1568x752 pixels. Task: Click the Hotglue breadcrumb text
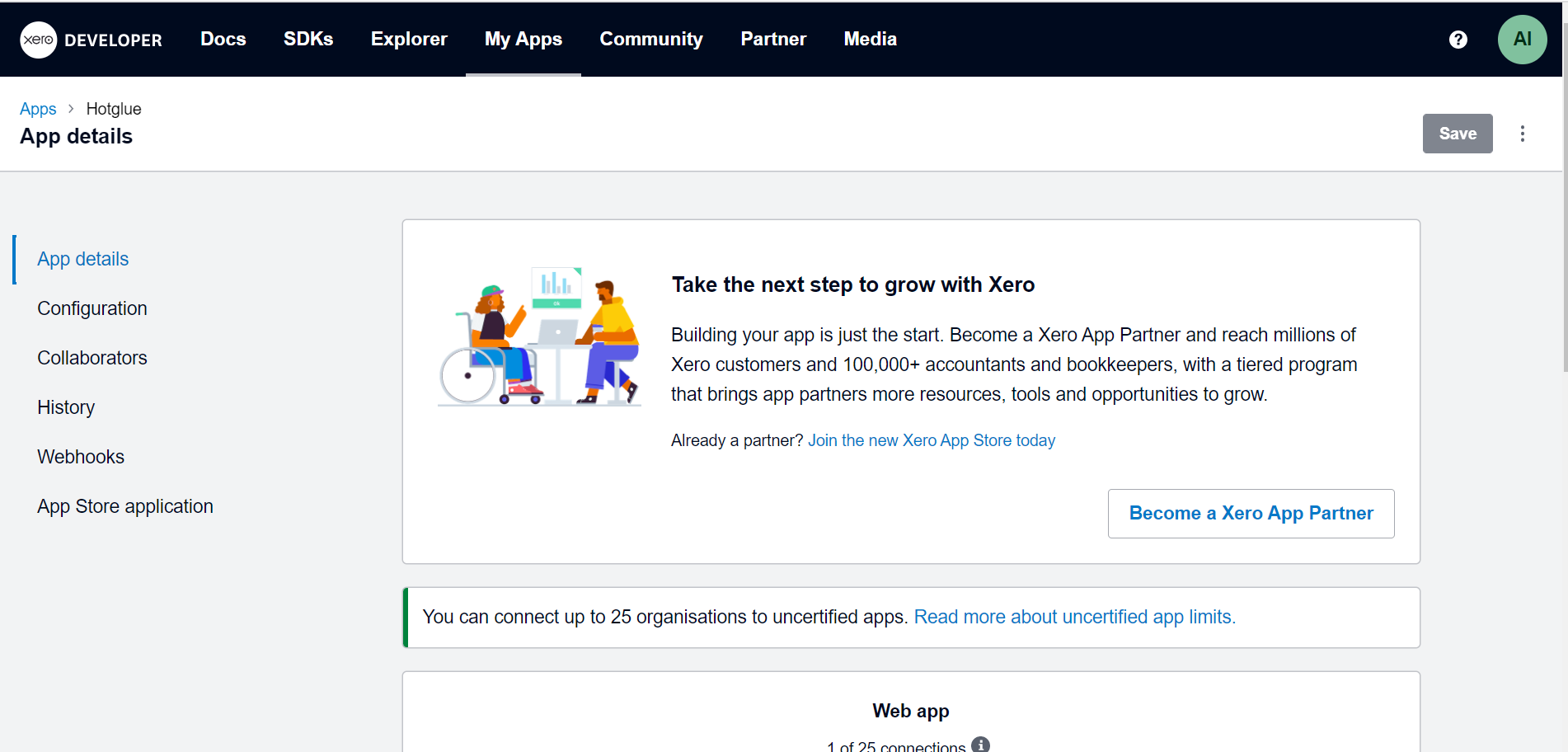pos(114,109)
